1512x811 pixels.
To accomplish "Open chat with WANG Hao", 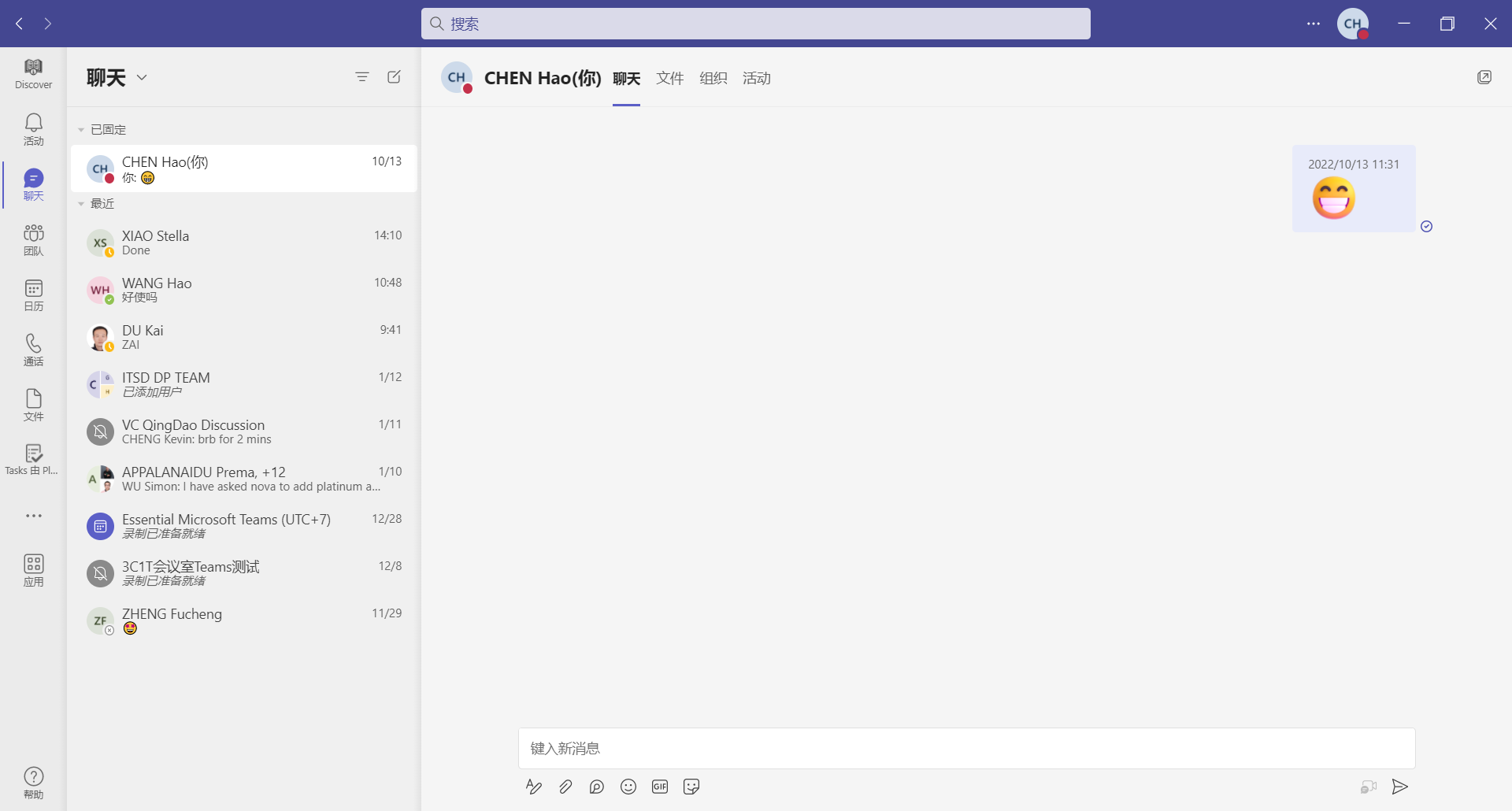I will click(244, 290).
